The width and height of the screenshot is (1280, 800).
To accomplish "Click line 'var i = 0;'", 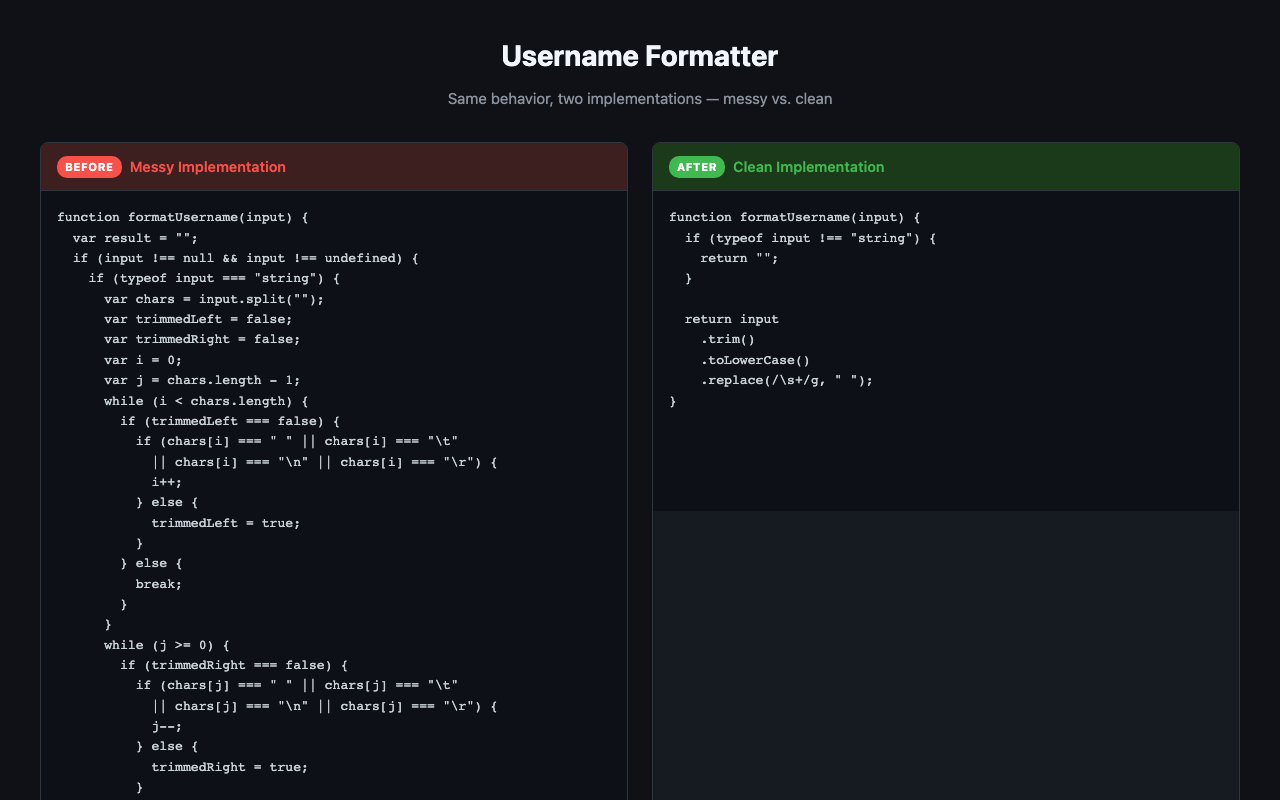I will click(x=143, y=360).
